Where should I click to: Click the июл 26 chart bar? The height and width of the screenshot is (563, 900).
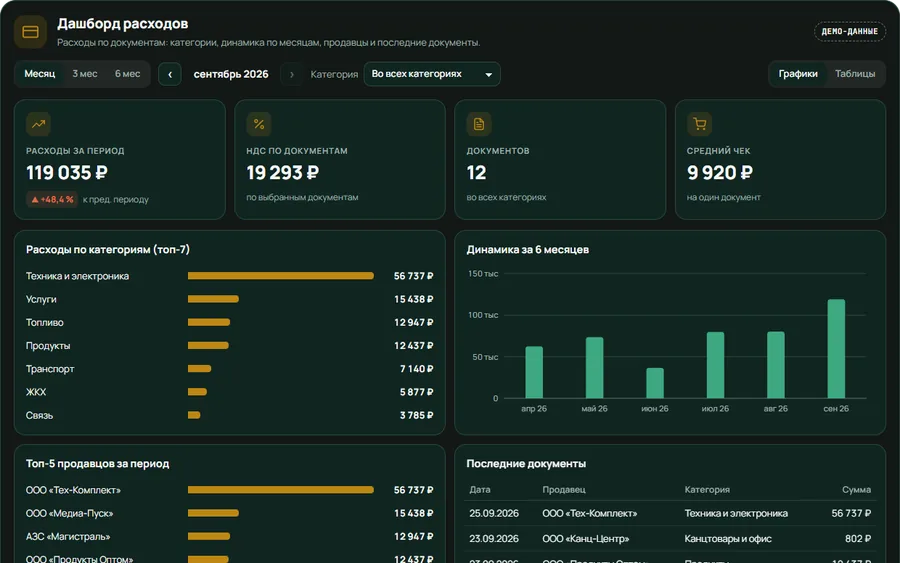pyautogui.click(x=715, y=365)
